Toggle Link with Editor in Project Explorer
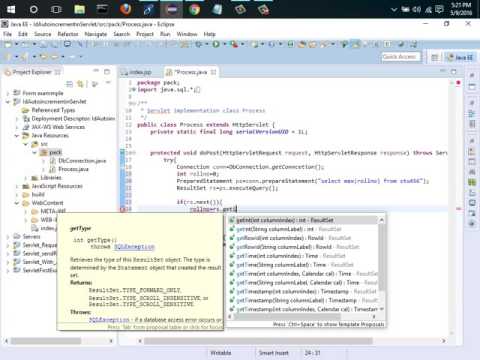Screen dimensions: 480x360 point(80,84)
